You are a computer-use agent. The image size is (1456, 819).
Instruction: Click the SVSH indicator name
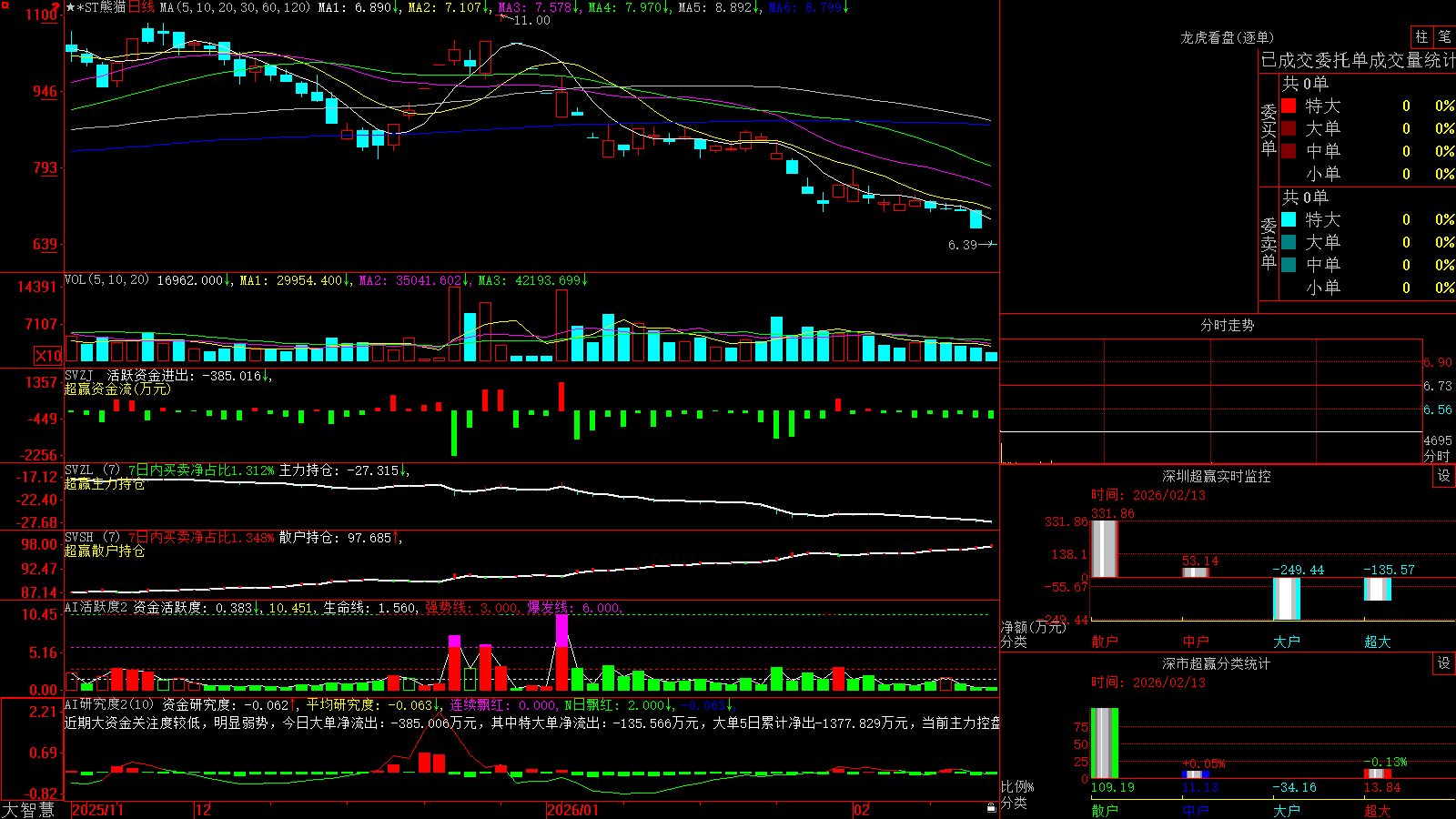coord(79,538)
